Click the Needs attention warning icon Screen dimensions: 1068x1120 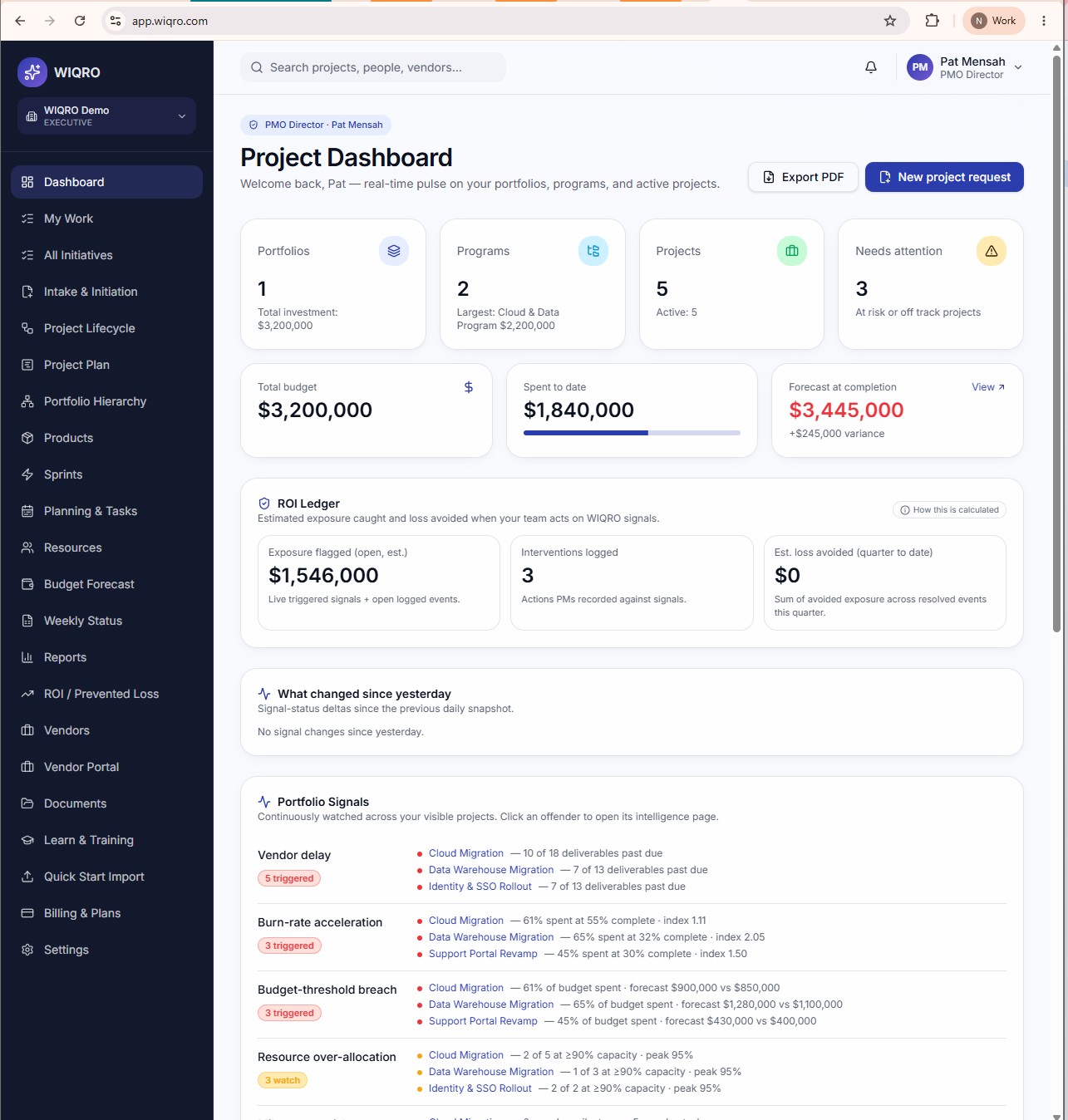coord(992,251)
